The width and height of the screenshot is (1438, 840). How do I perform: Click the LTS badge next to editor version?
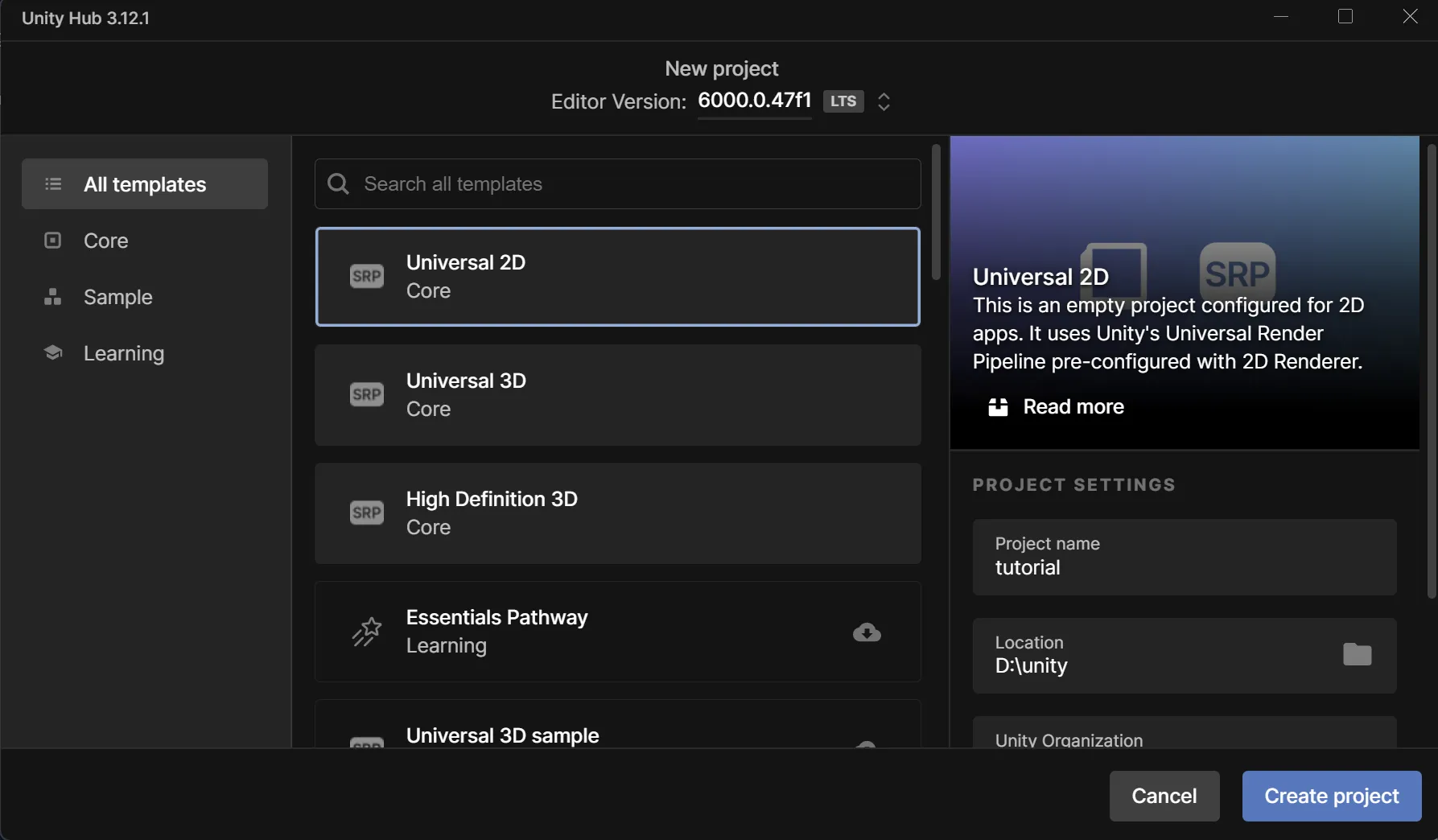(x=843, y=101)
